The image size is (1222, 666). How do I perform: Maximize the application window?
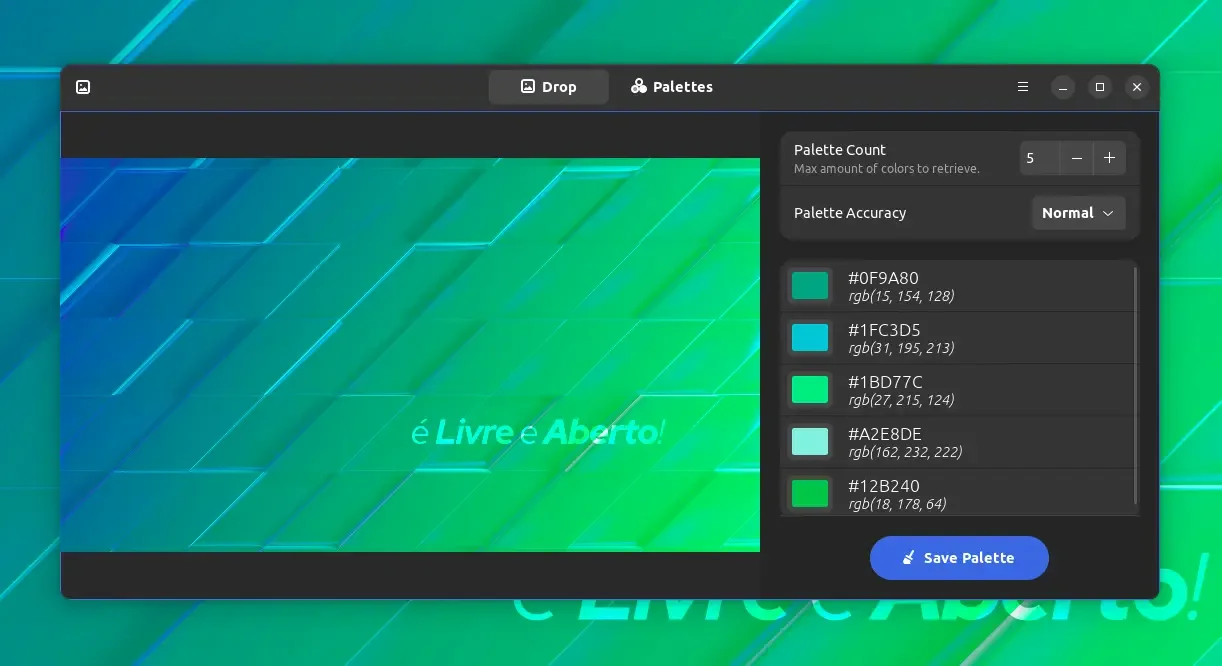click(1100, 87)
